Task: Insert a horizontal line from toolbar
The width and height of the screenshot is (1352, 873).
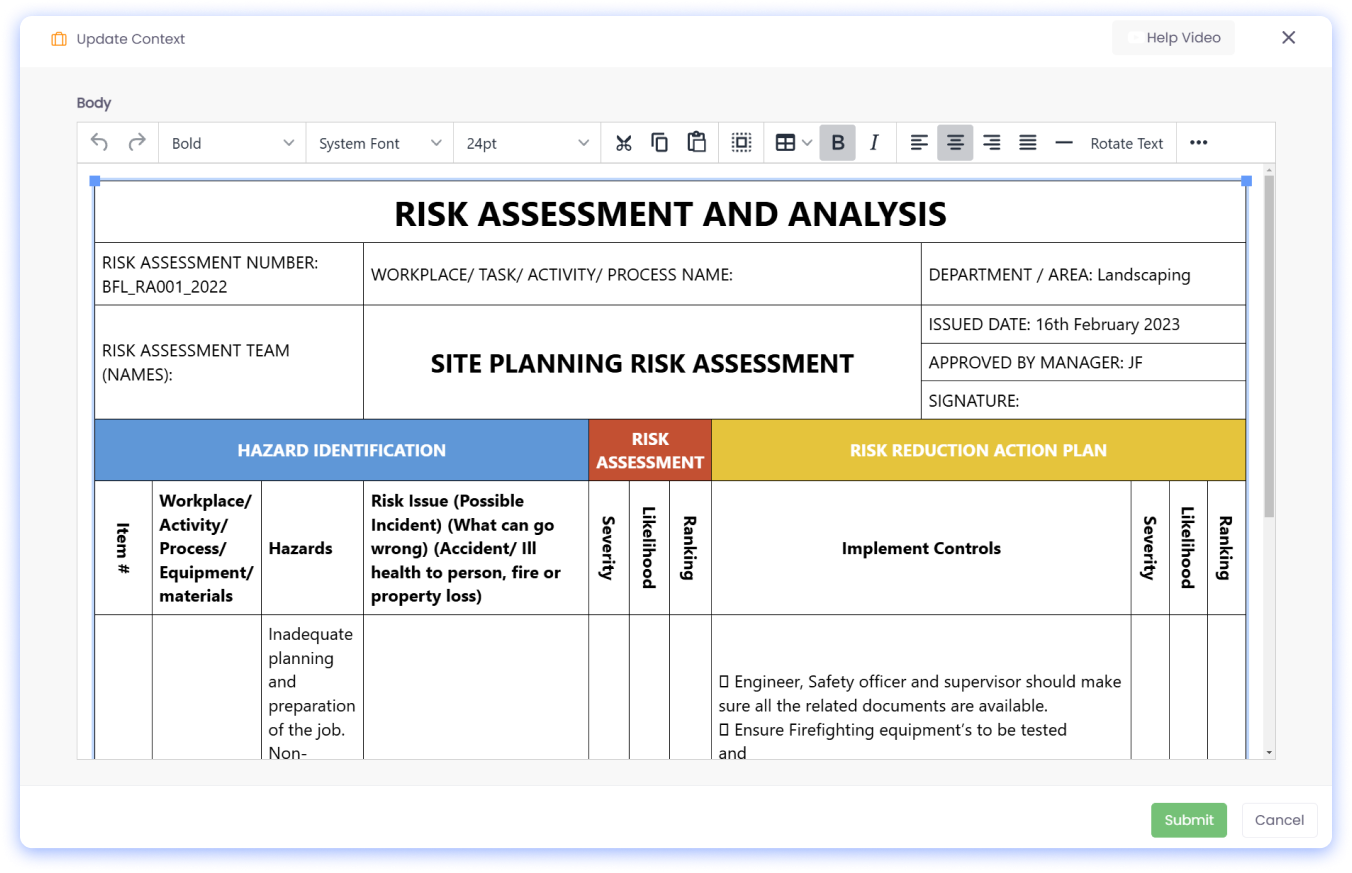Action: tap(1064, 143)
